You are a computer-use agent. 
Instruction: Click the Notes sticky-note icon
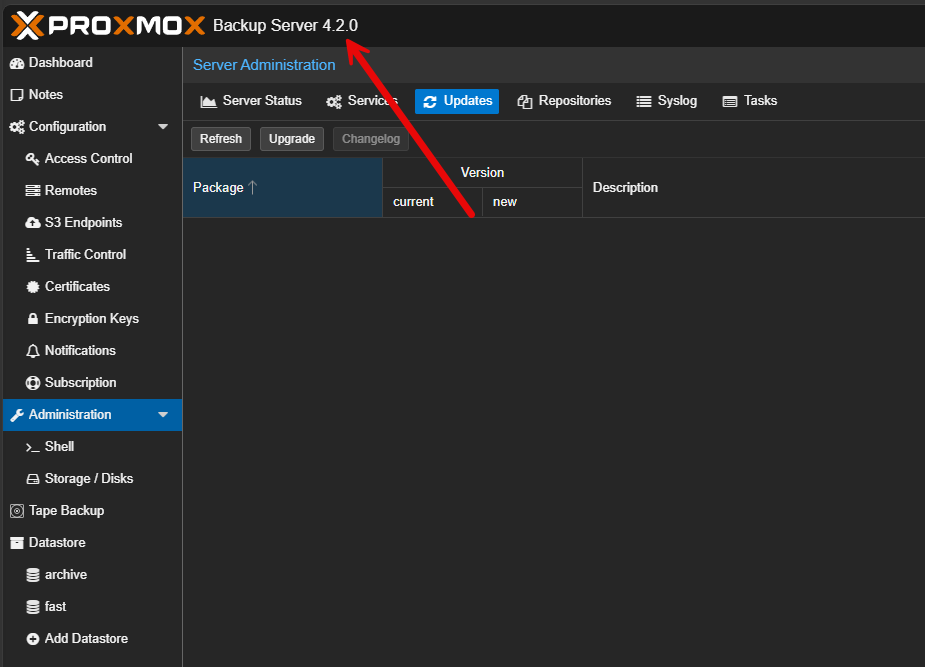tap(17, 95)
